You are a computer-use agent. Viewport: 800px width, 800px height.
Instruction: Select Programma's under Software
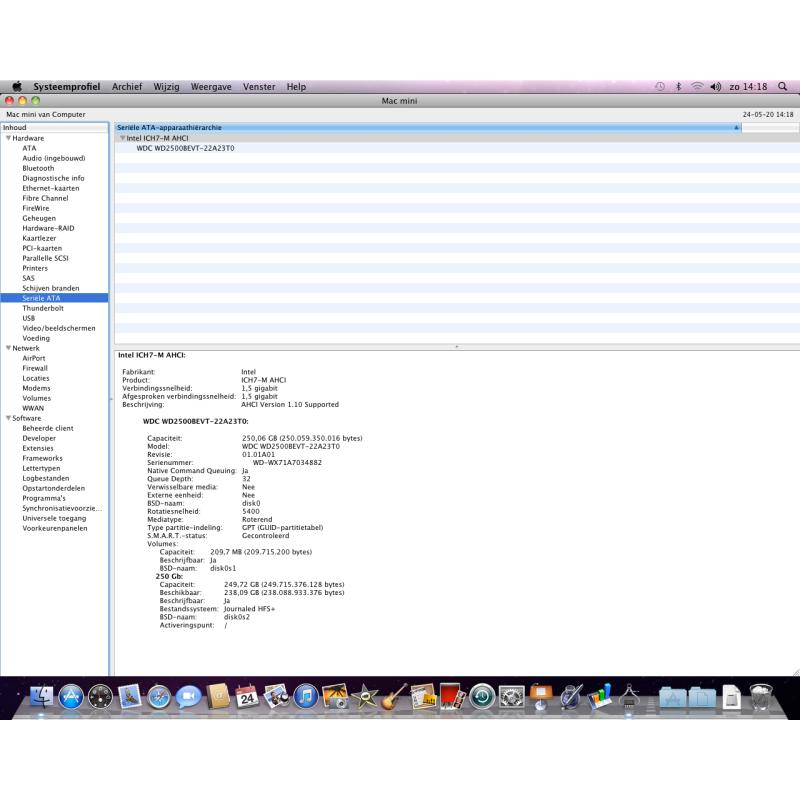pos(44,498)
